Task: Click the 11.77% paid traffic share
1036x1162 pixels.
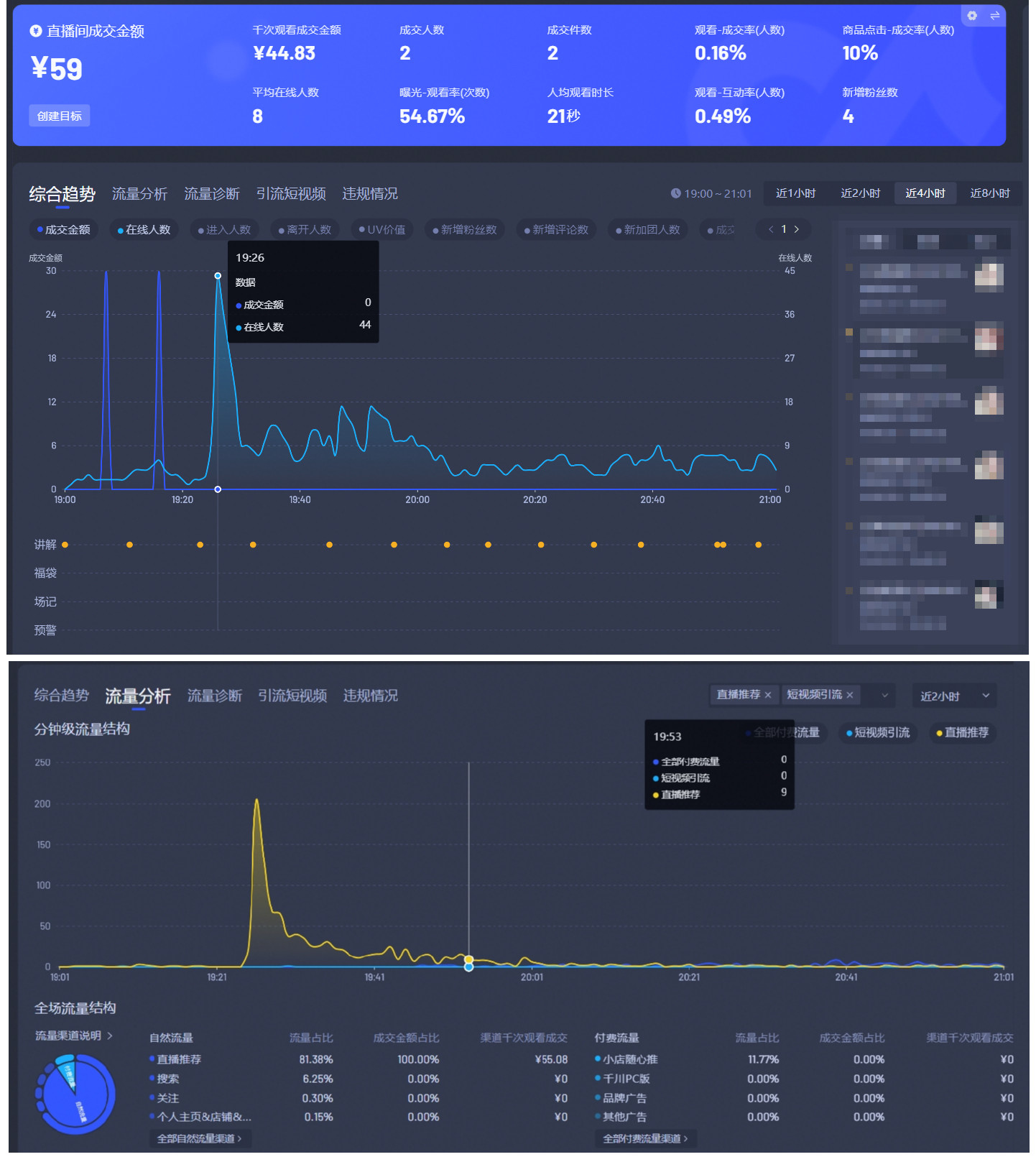Action: coord(763,1059)
